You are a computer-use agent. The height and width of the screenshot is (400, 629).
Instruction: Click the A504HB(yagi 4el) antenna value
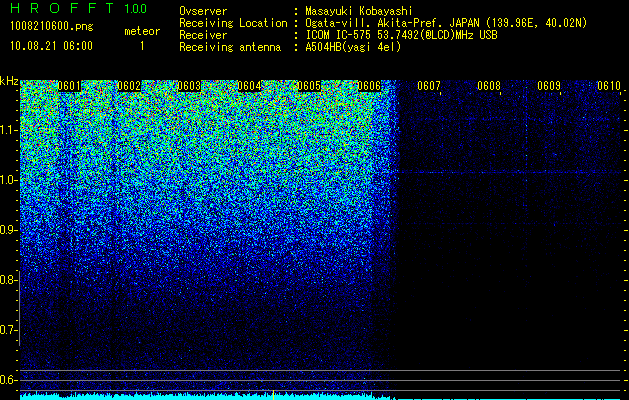point(353,47)
